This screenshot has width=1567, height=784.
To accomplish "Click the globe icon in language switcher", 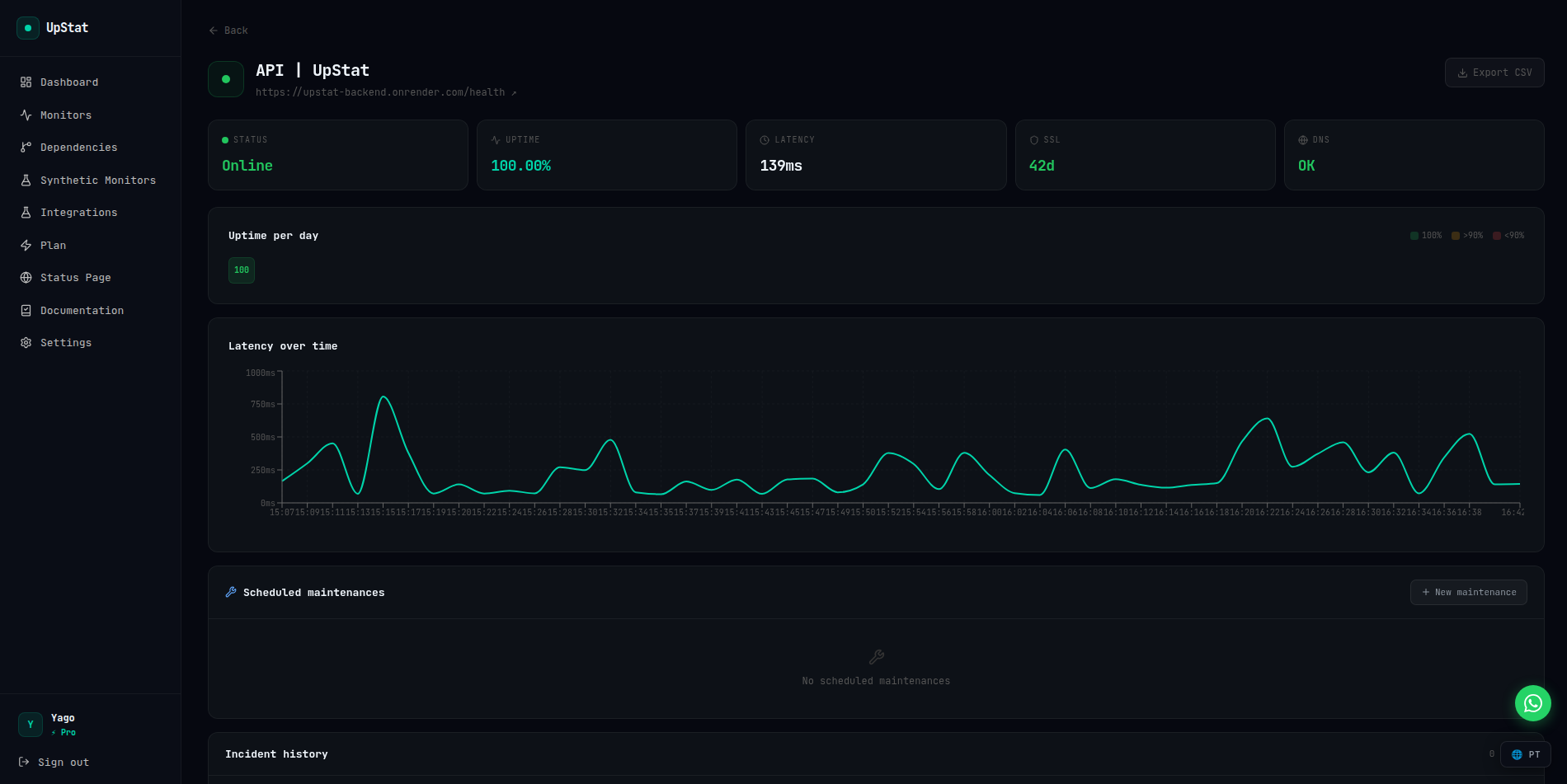I will point(1517,755).
